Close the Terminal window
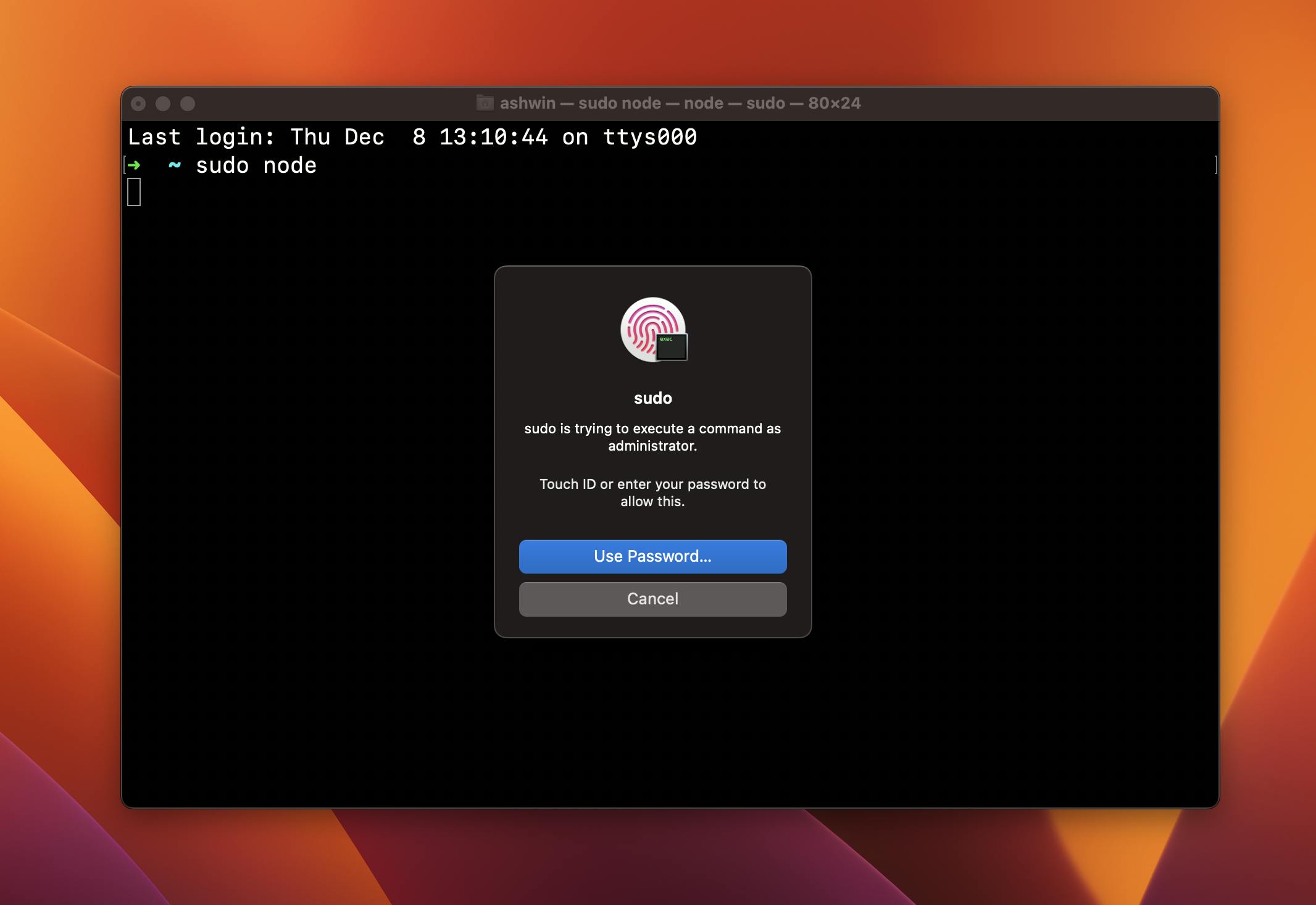 tap(138, 104)
